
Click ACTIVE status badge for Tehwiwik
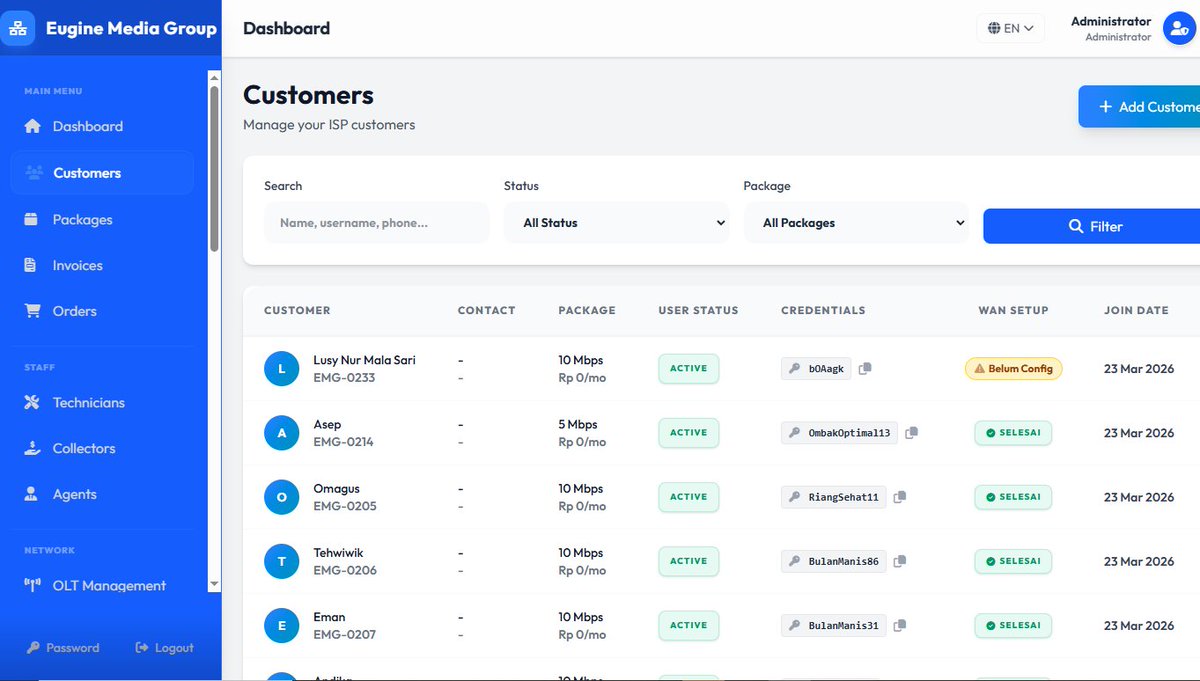(x=688, y=561)
